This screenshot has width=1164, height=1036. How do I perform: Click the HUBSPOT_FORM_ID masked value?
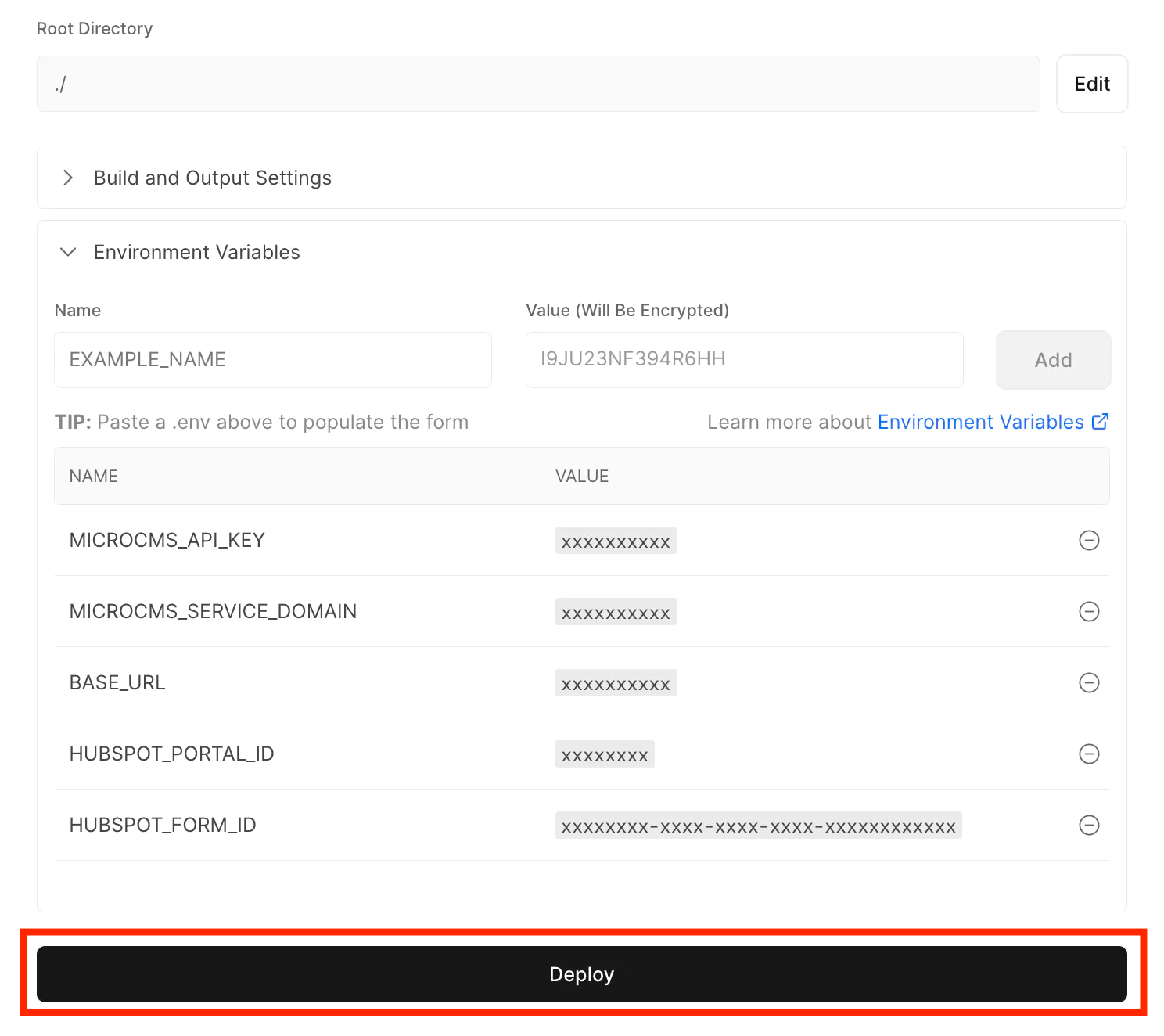[758, 826]
